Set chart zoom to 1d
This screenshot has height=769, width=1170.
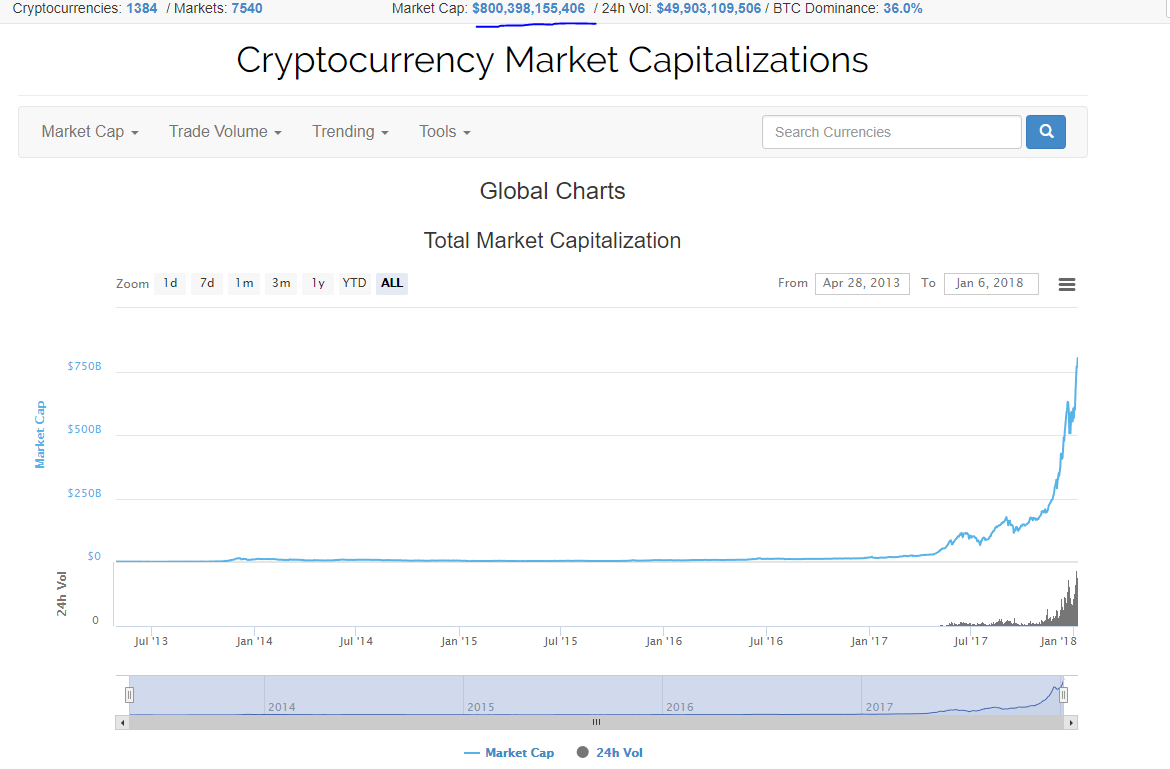coord(170,283)
